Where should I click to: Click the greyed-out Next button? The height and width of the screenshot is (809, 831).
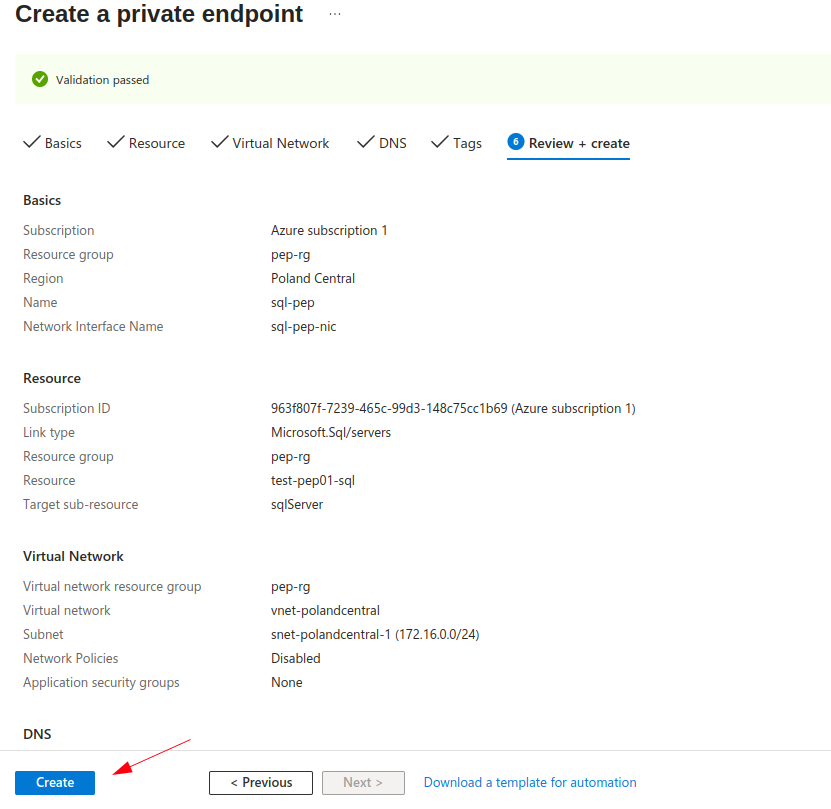pyautogui.click(x=363, y=782)
